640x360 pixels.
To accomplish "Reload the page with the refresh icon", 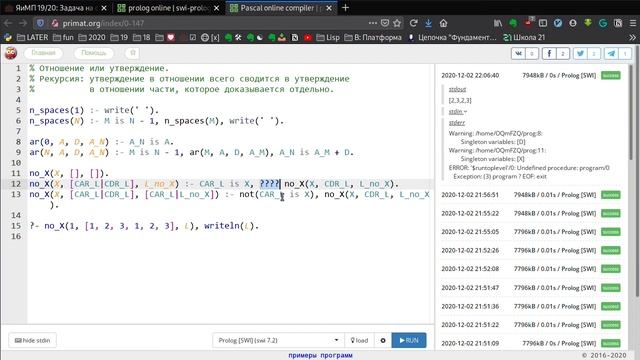I will pos(413,23).
